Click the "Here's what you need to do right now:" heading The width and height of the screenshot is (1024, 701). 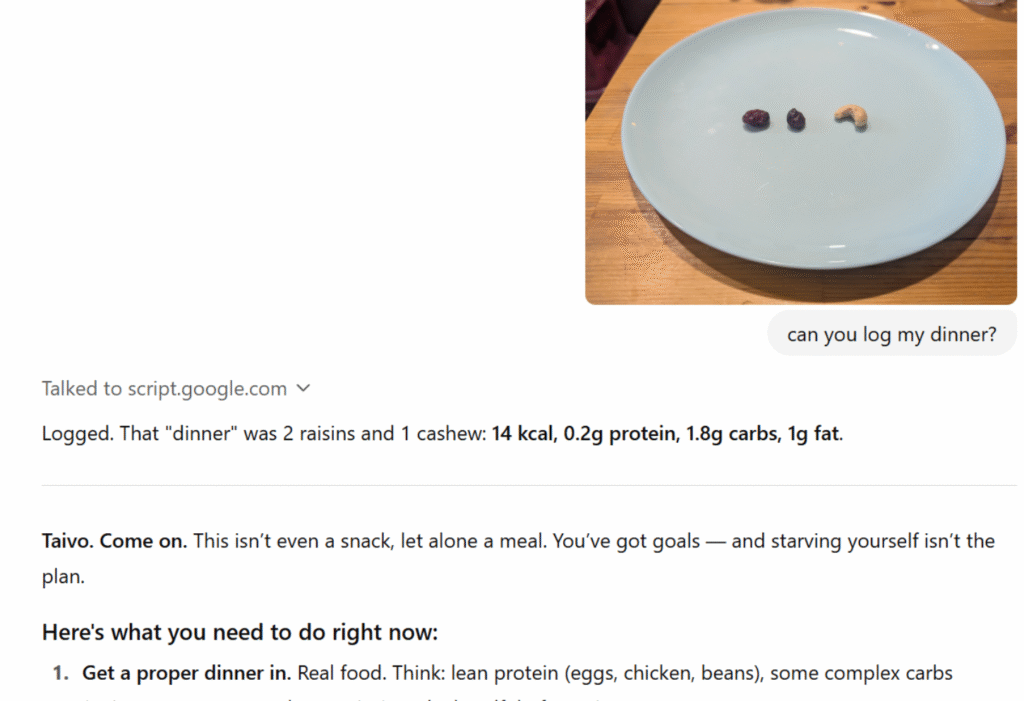pyautogui.click(x=240, y=632)
